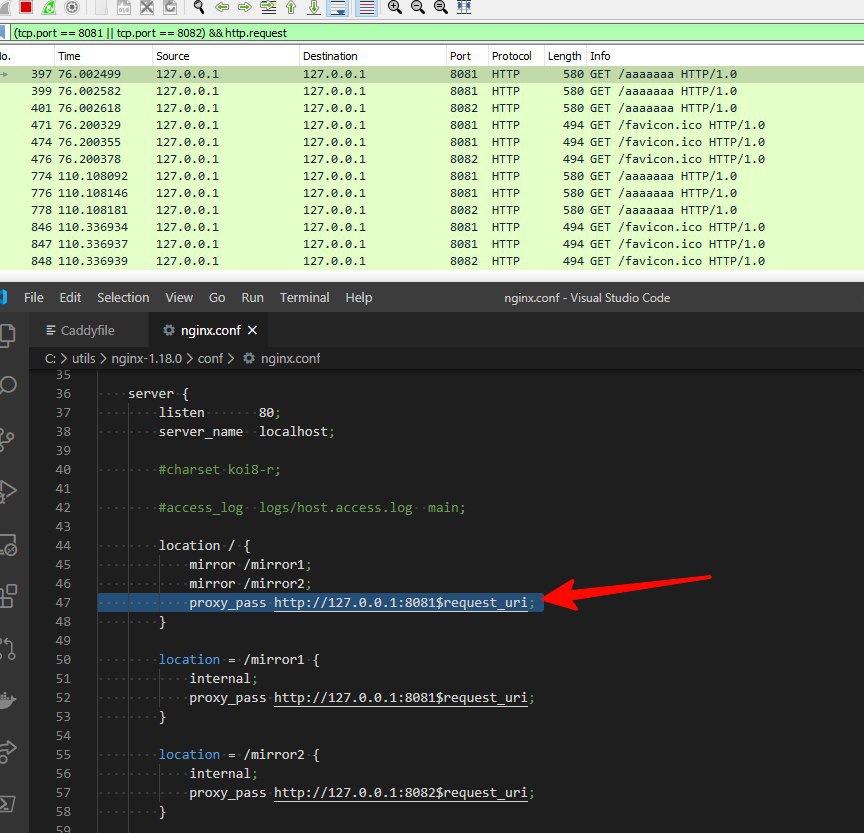Select packet 774 at time 110.108092
The height and width of the screenshot is (833, 864).
tap(432, 176)
